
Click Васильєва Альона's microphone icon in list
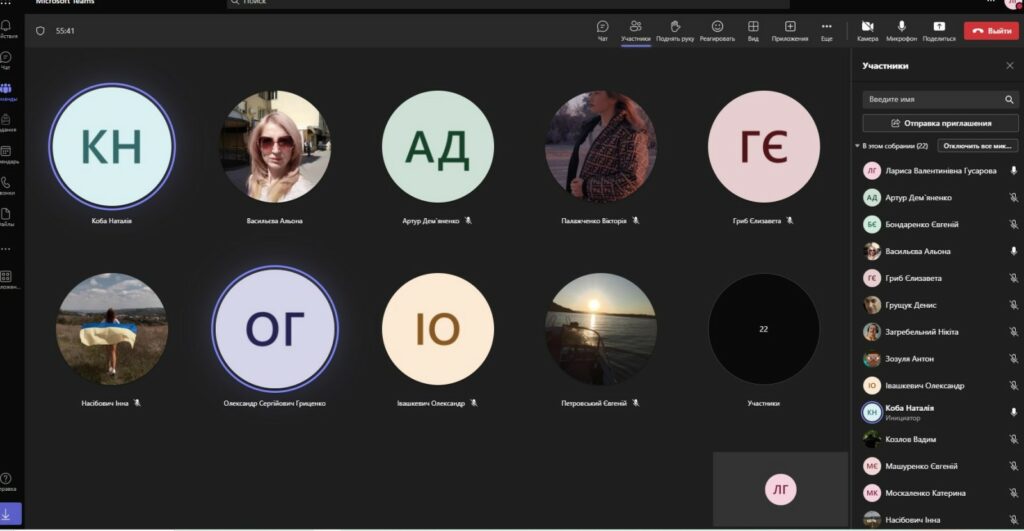click(1014, 251)
